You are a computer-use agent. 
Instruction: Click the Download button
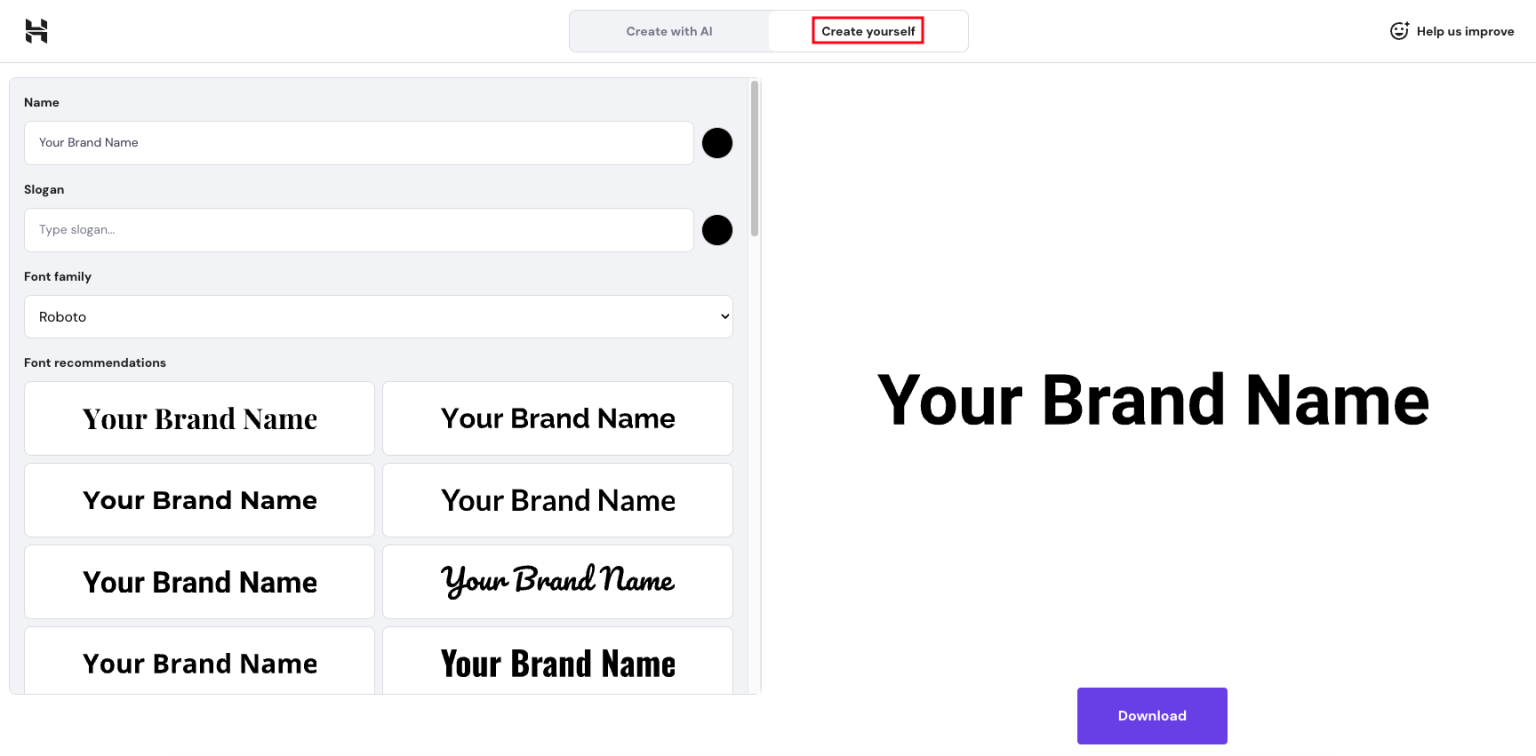[x=1152, y=716]
